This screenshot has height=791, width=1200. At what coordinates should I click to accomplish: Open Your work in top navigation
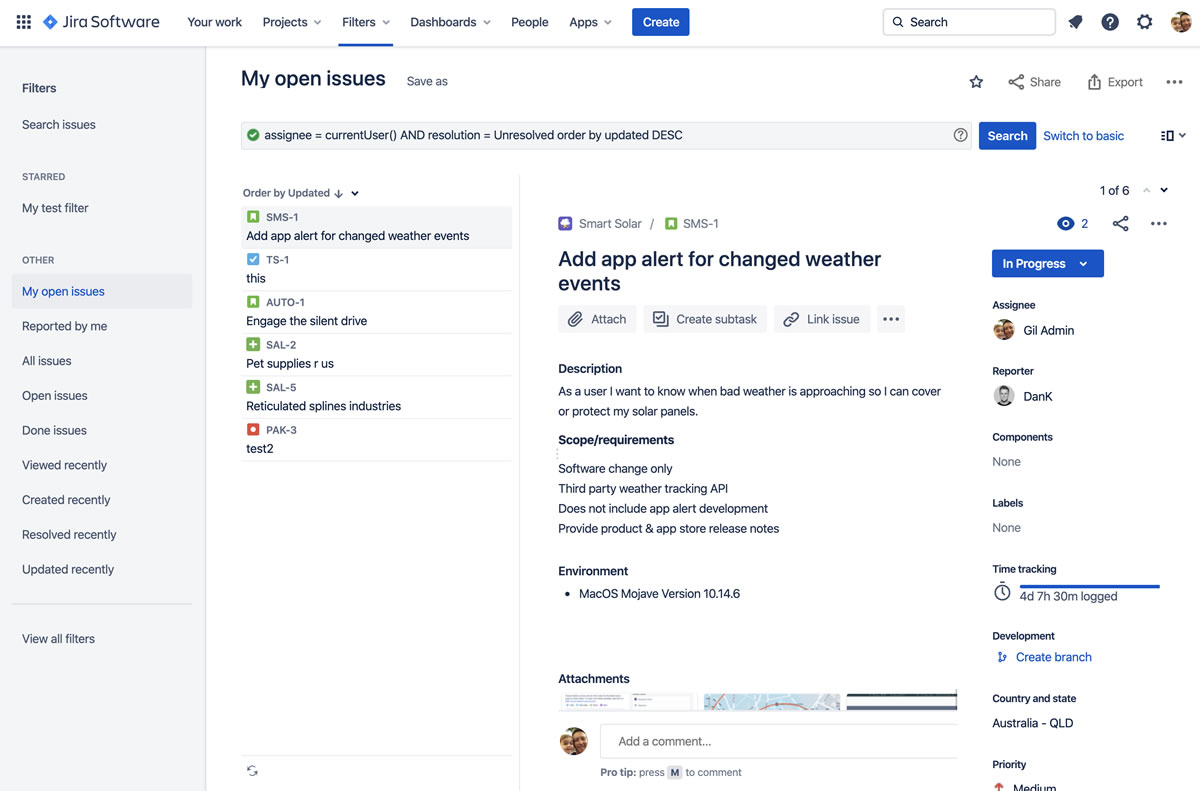tap(214, 22)
